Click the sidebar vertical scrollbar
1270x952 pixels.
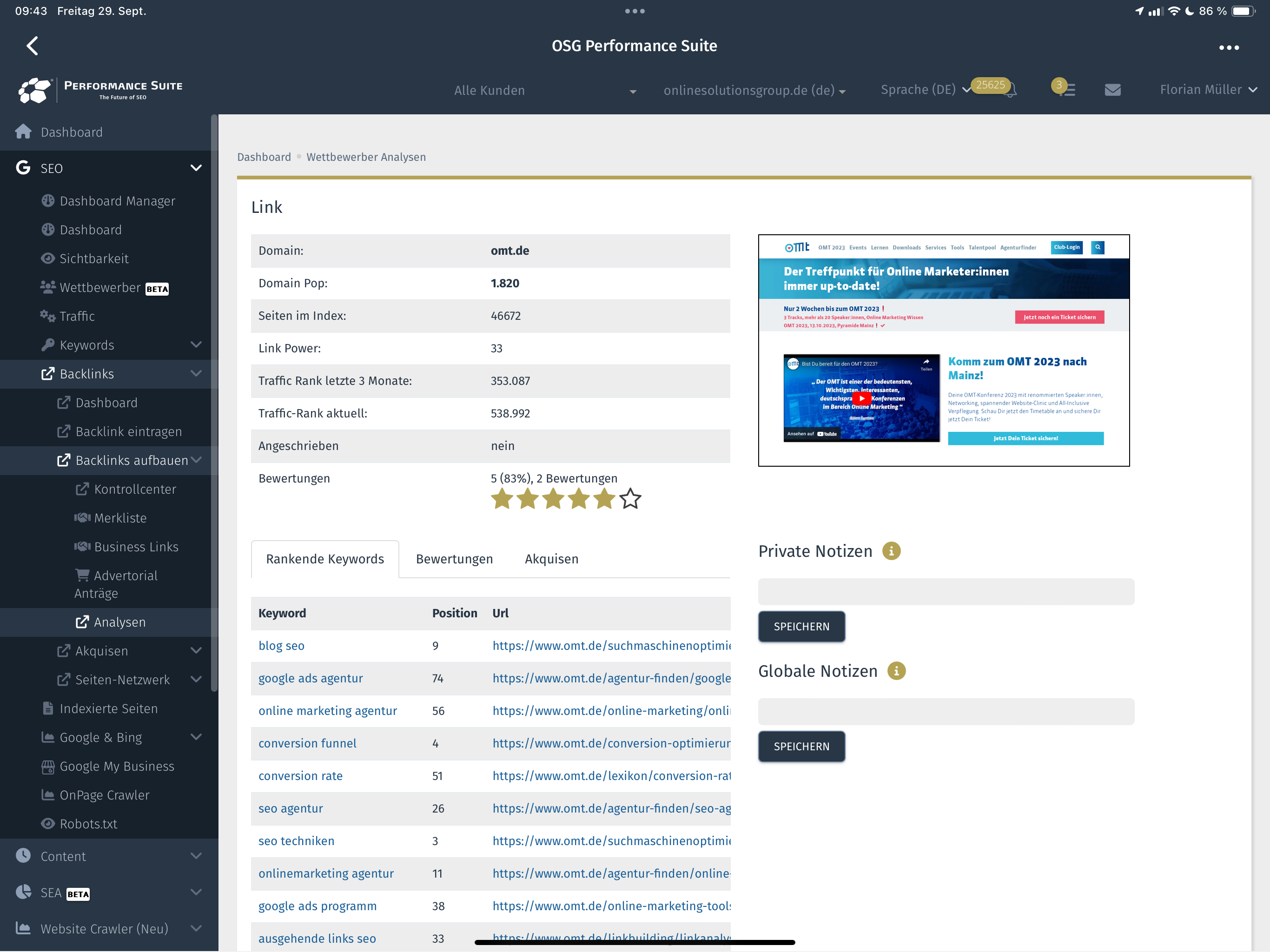[x=214, y=402]
